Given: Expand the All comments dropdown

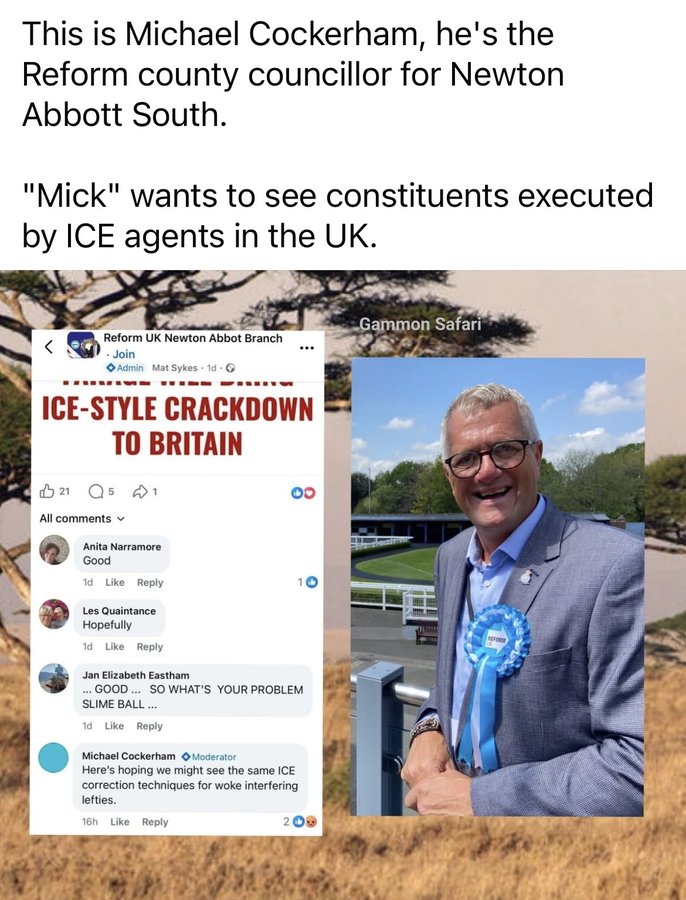Looking at the screenshot, I should point(82,518).
